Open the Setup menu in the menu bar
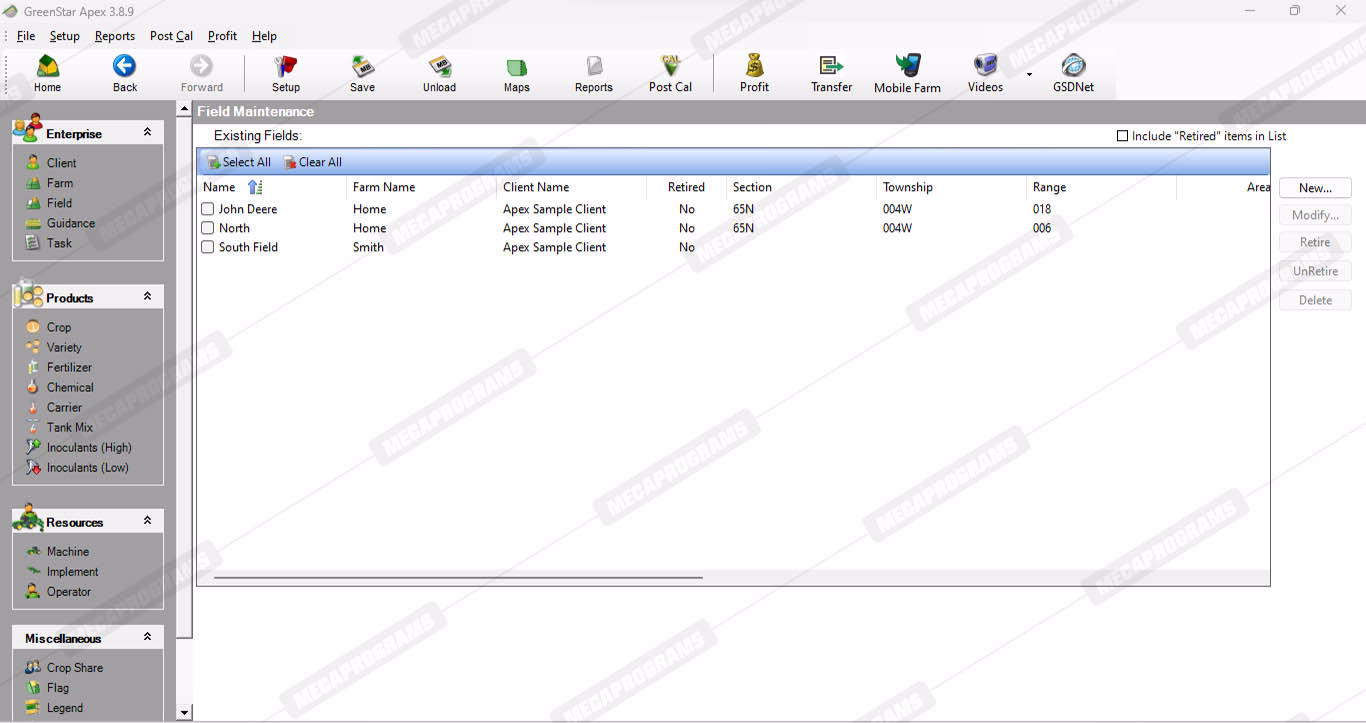Image resolution: width=1366 pixels, height=723 pixels. click(64, 36)
